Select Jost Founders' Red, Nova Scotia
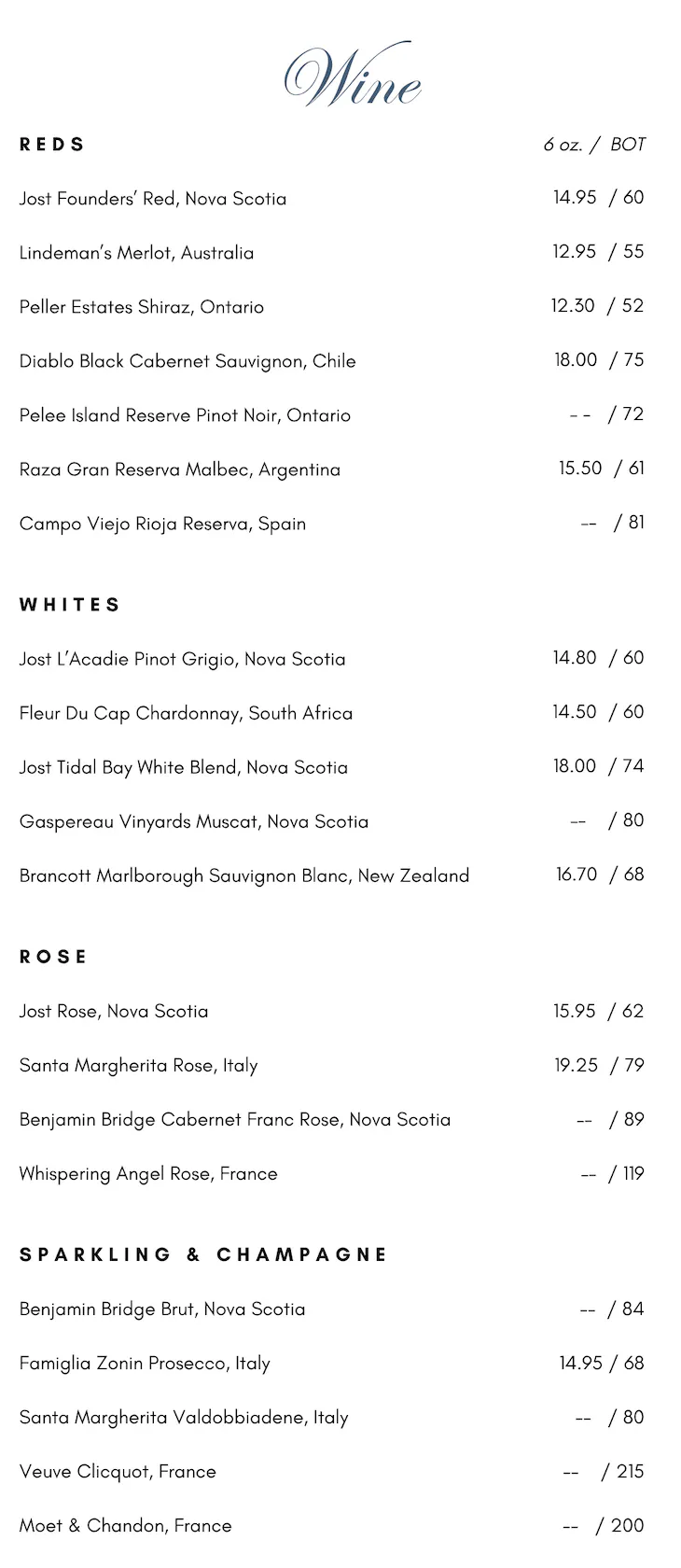This screenshot has width=681, height=1568. [x=153, y=199]
